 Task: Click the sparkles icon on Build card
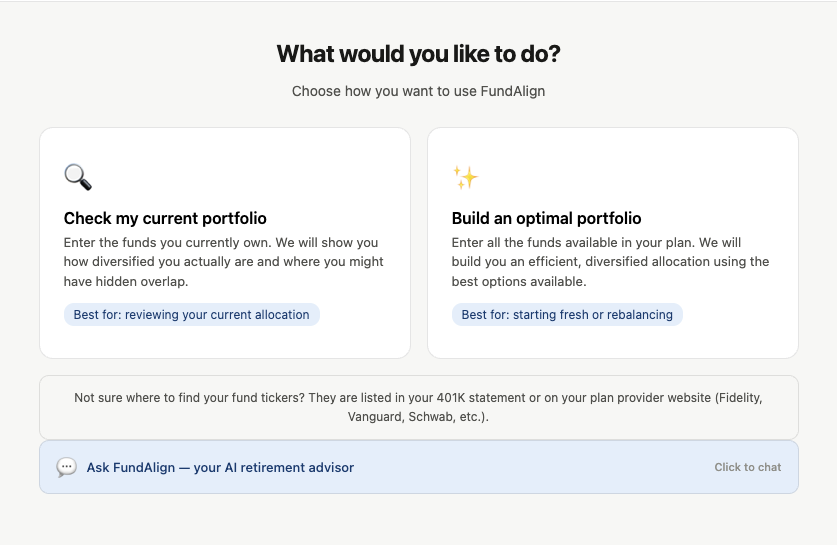pyautogui.click(x=465, y=177)
